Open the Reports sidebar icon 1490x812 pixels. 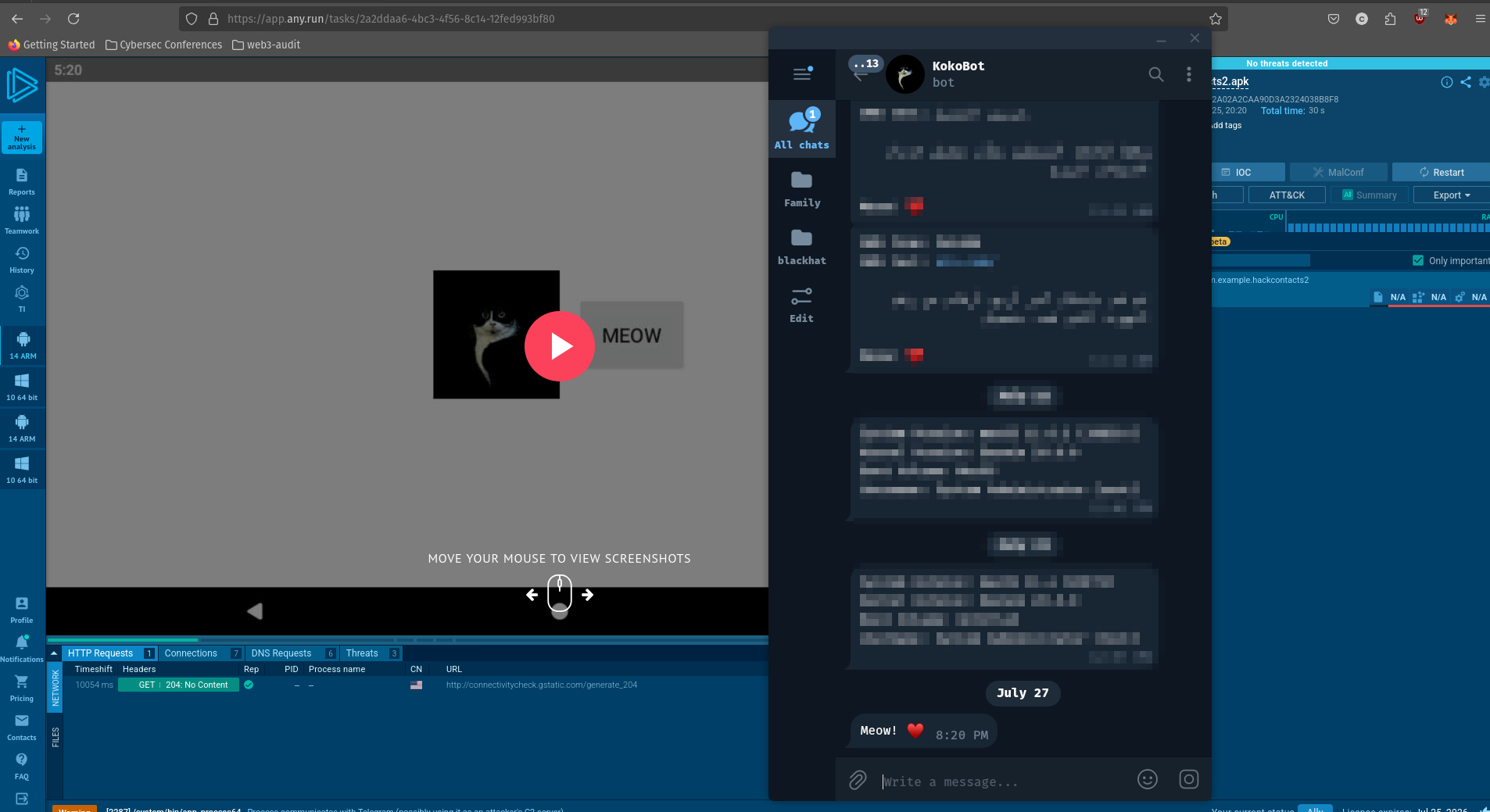coord(22,181)
